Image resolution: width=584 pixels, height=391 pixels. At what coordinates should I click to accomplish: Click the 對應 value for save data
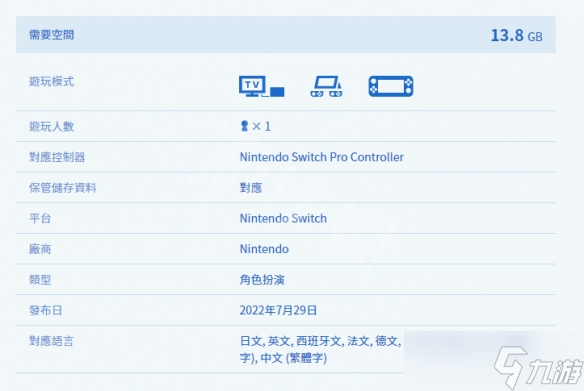251,188
